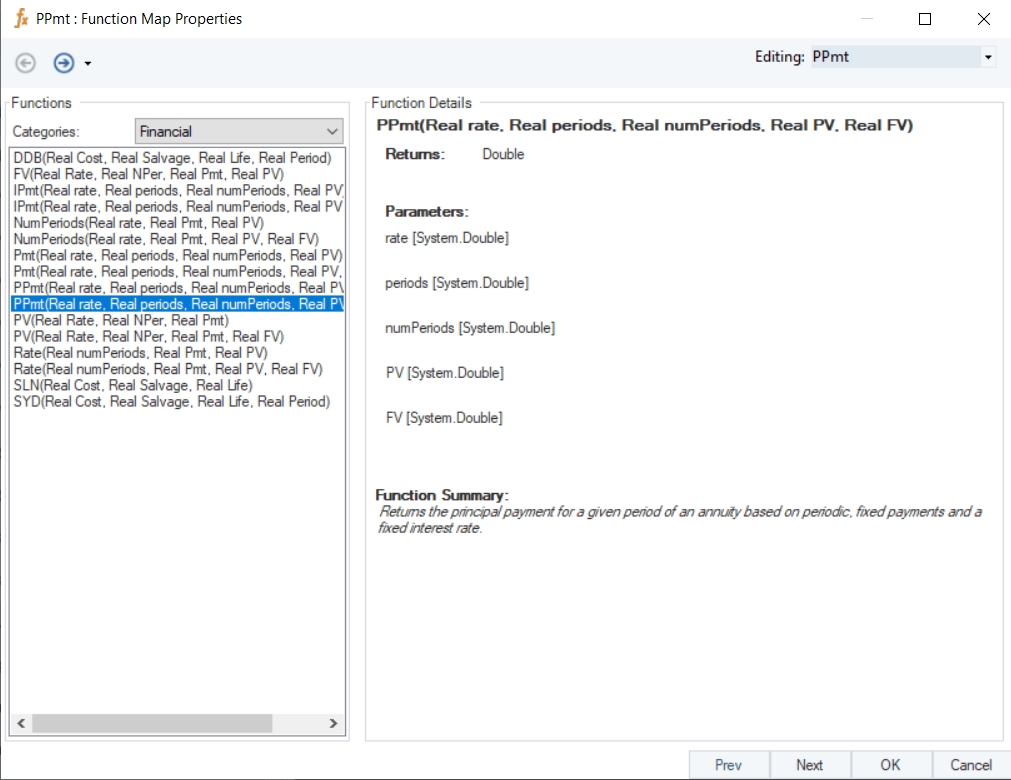Select FV(Real Rate, Real NPer, Real Pmt, Real PV)
Viewport: 1011px width, 780px height.
pyautogui.click(x=149, y=174)
